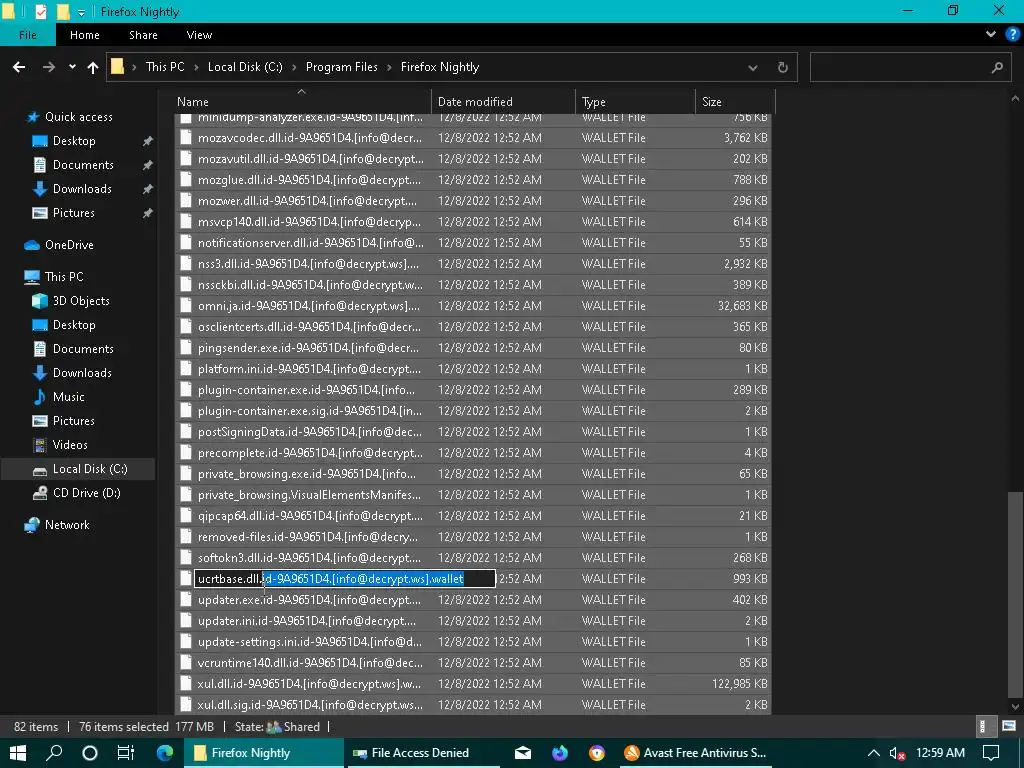Sort by Date modified column header

click(x=503, y=101)
